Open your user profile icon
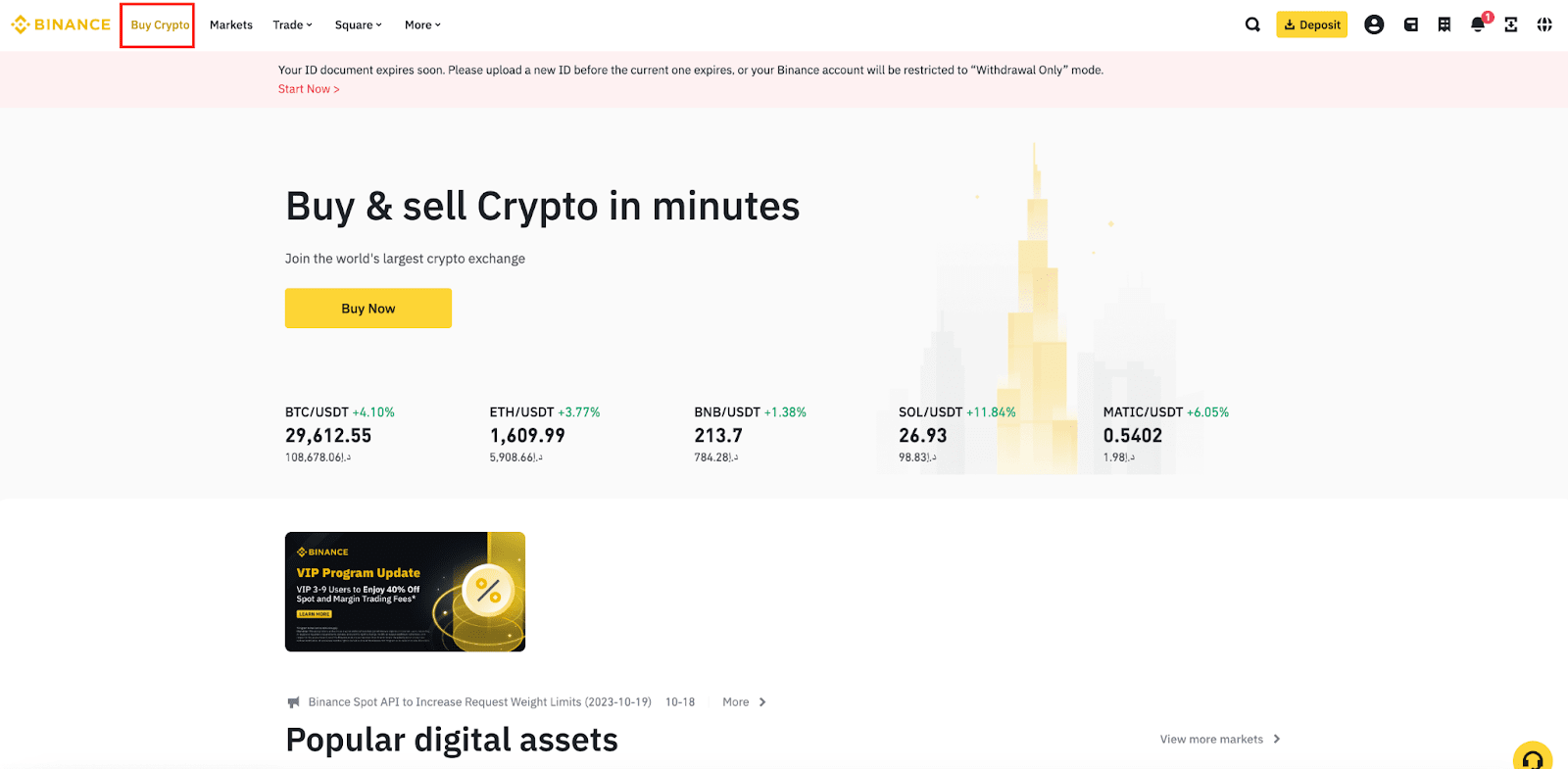The width and height of the screenshot is (1568, 769). 1373,24
